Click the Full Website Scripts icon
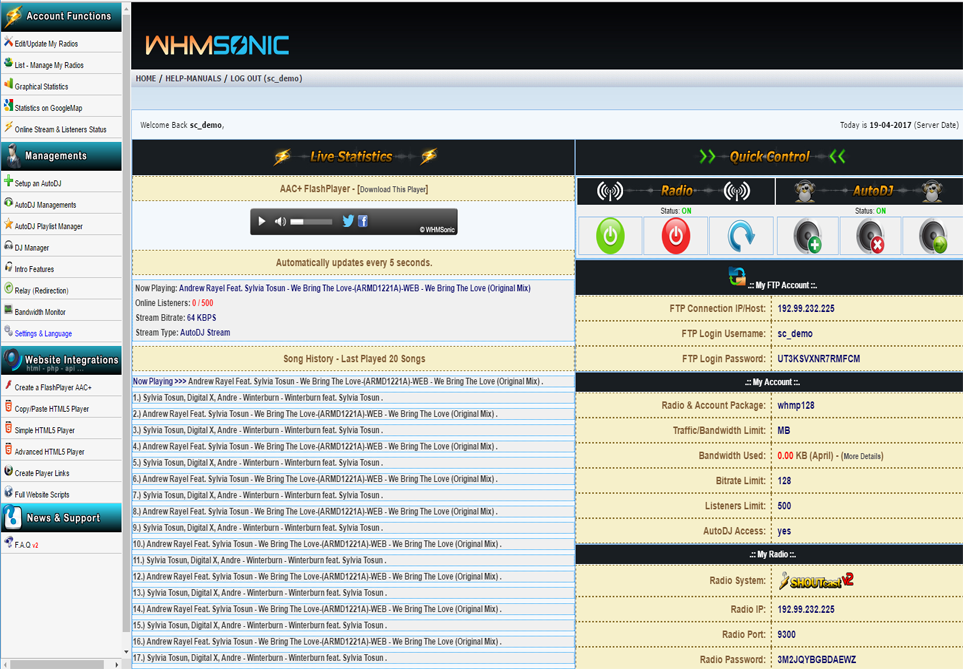963x669 pixels. [9, 493]
